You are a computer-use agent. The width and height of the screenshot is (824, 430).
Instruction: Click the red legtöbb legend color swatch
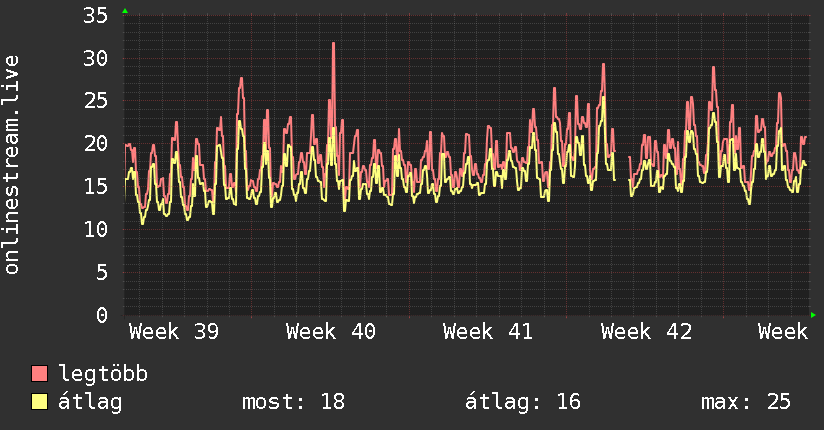click(x=39, y=373)
